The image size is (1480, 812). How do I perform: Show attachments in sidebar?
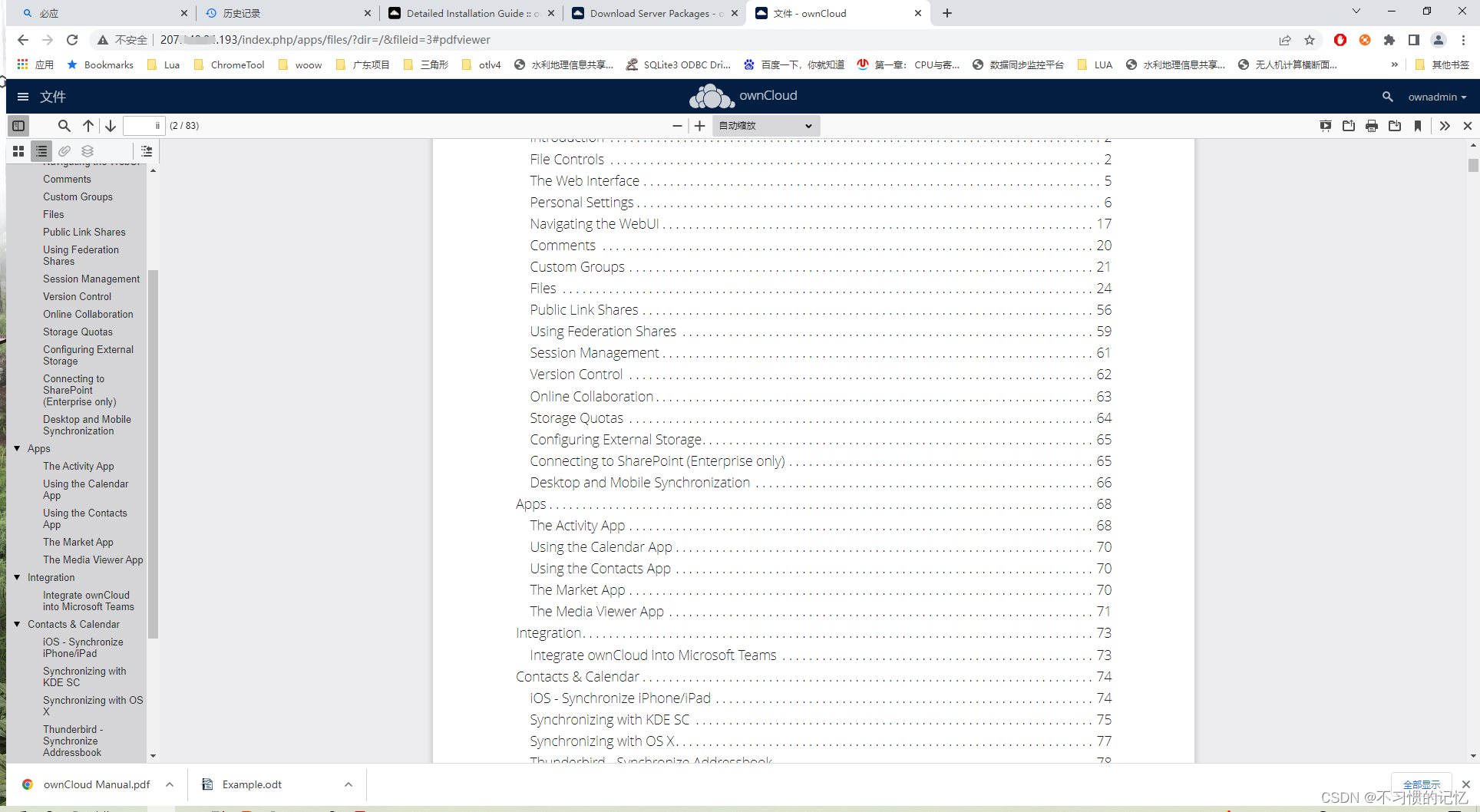[x=64, y=151]
